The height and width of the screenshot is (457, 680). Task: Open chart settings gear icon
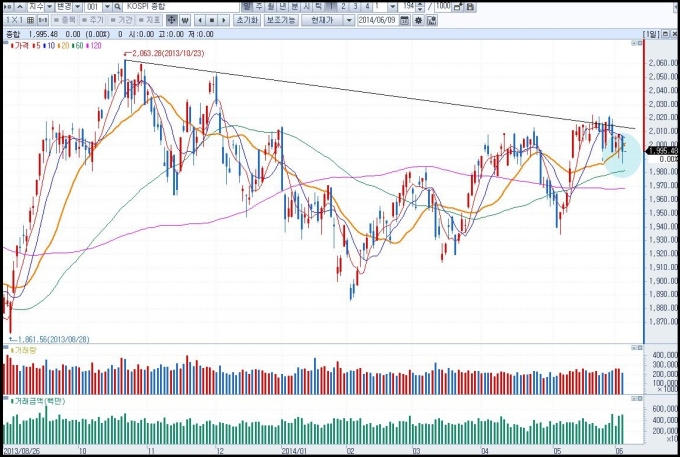(x=418, y=20)
